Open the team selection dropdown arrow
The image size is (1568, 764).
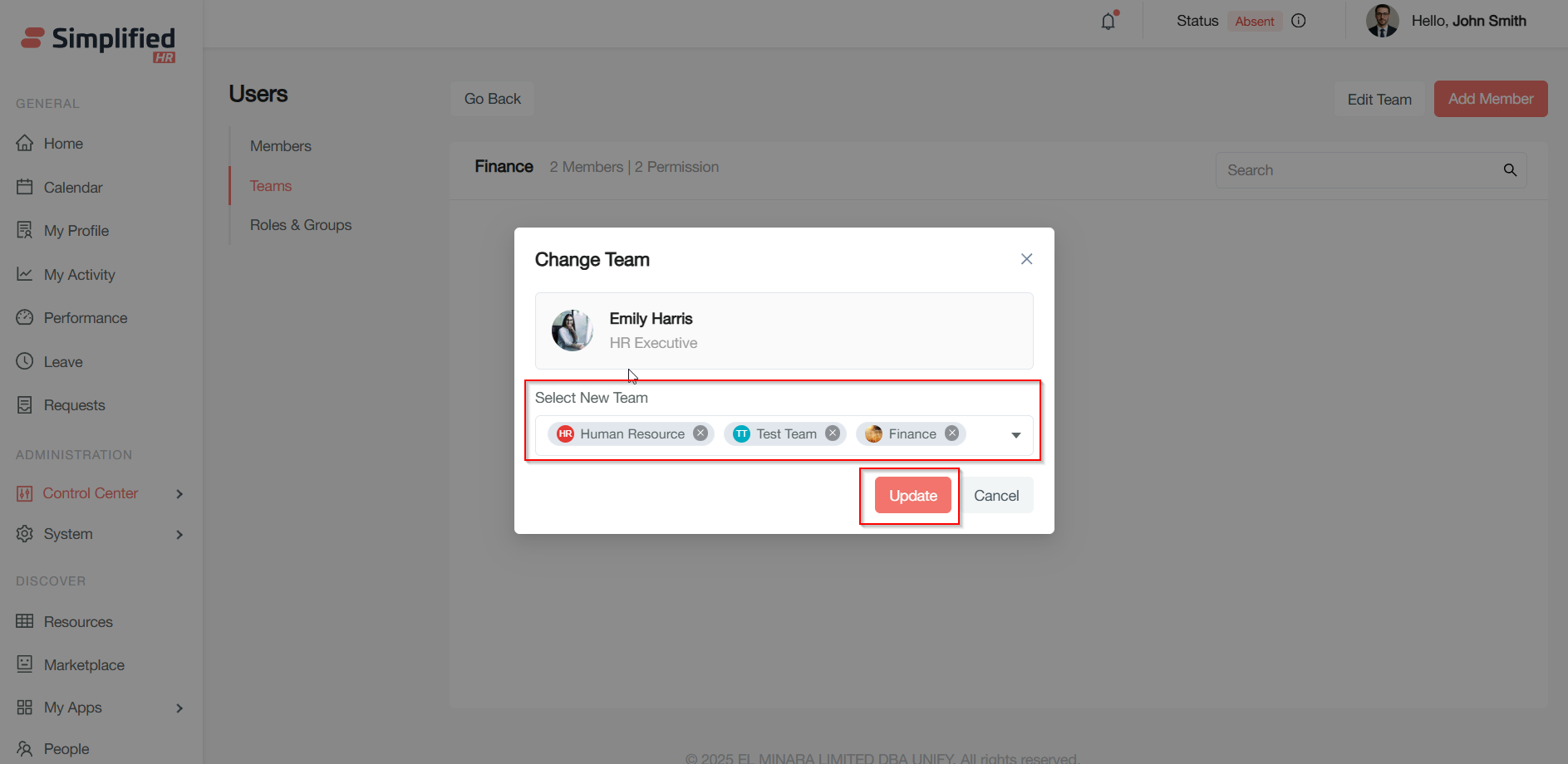[x=1015, y=435]
